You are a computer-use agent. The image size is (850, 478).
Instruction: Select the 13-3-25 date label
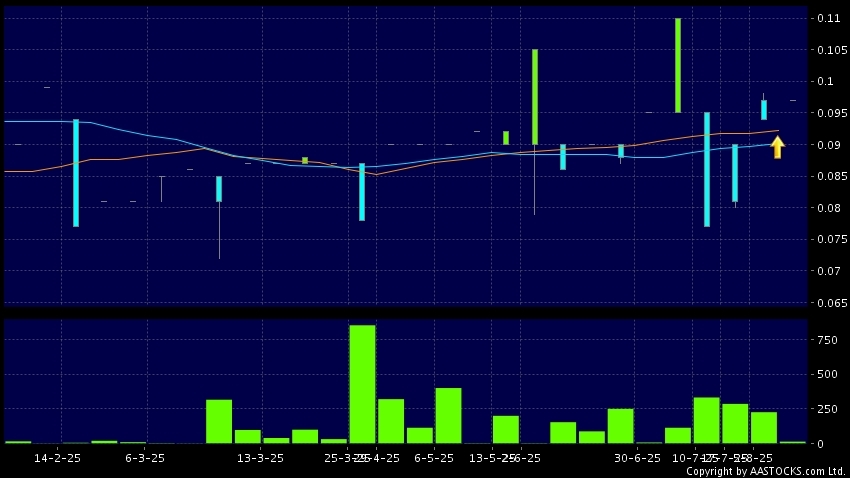click(260, 458)
